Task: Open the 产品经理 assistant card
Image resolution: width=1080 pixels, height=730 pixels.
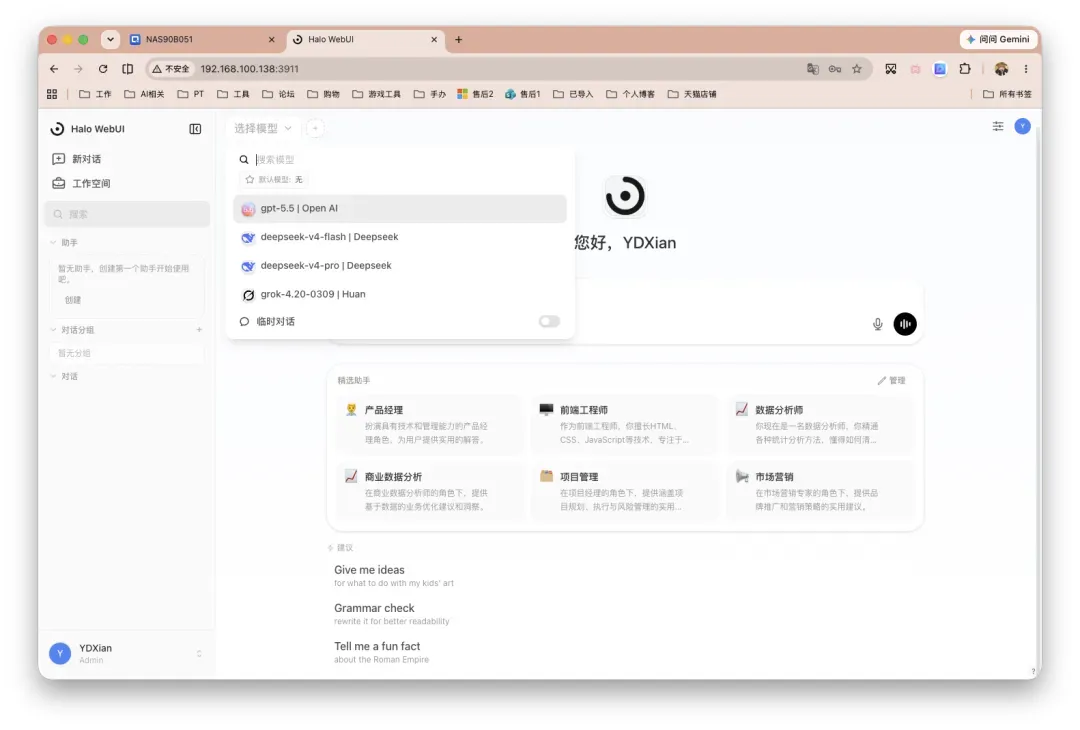Action: click(430, 424)
